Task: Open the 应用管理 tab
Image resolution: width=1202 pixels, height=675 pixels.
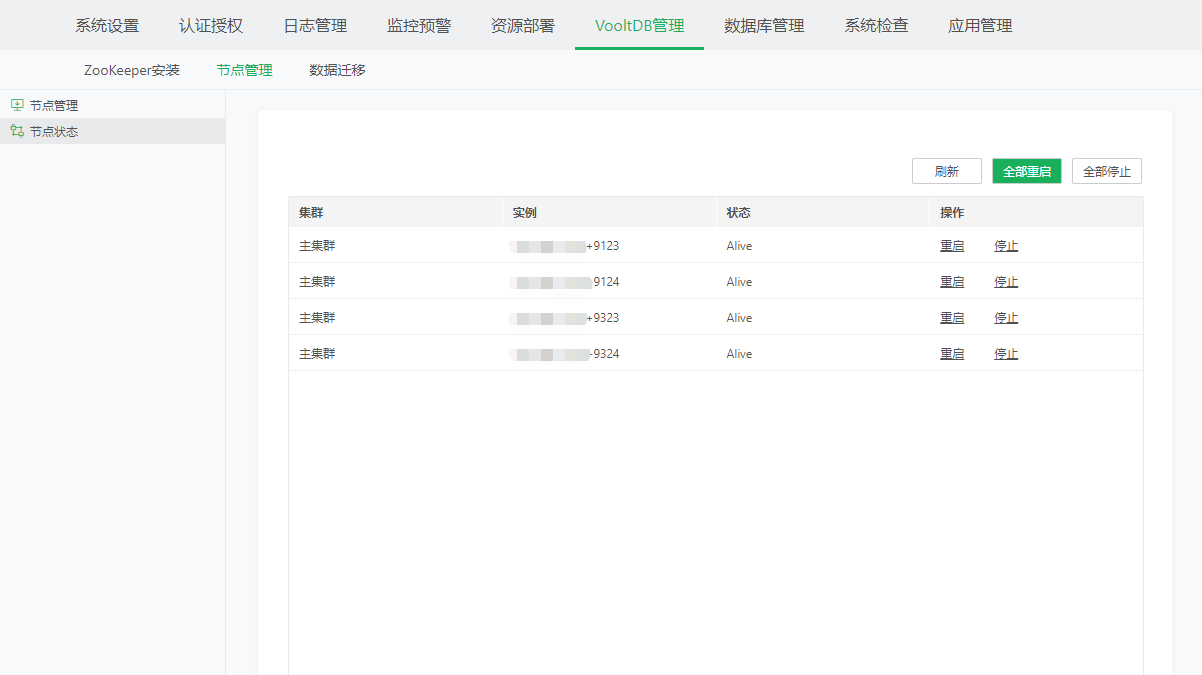Action: click(x=980, y=25)
